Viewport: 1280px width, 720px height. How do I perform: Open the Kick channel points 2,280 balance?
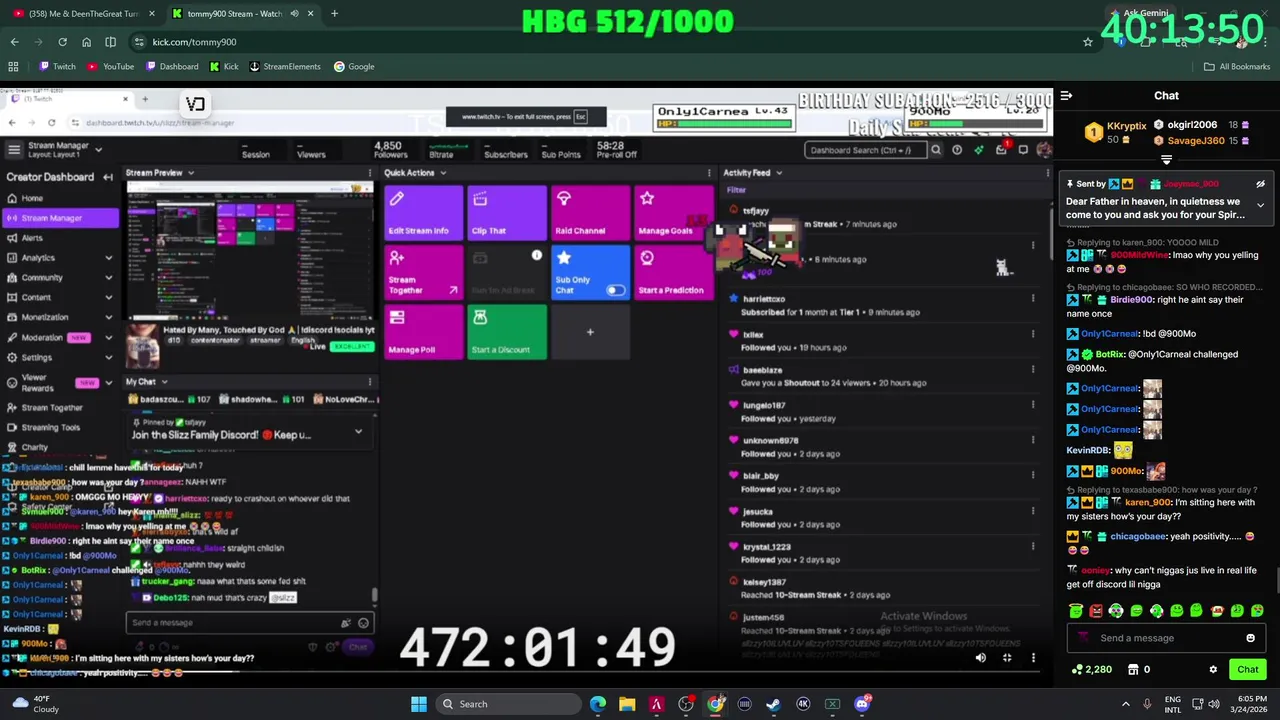(1092, 669)
